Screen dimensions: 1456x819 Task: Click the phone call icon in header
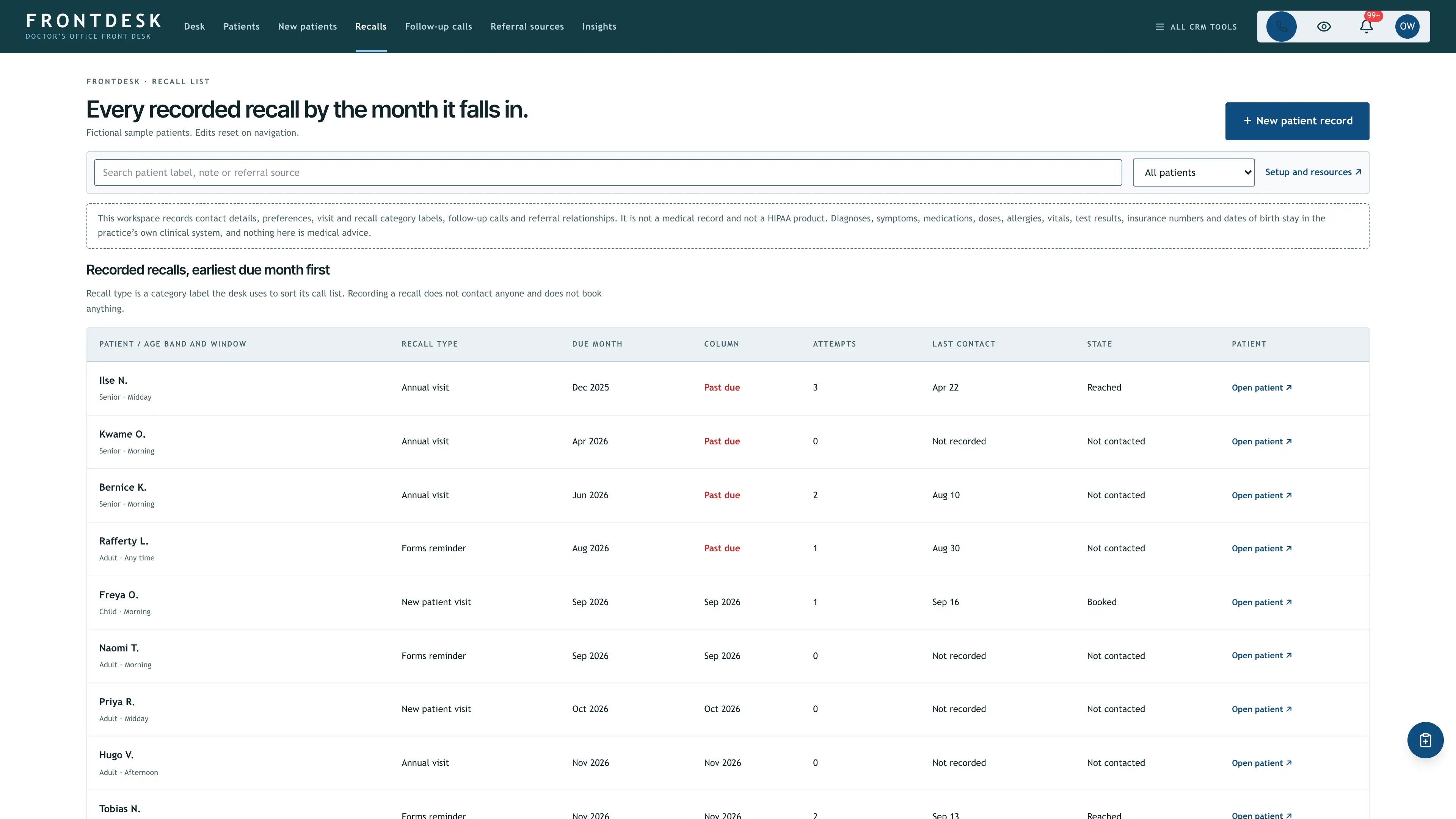1281,27
